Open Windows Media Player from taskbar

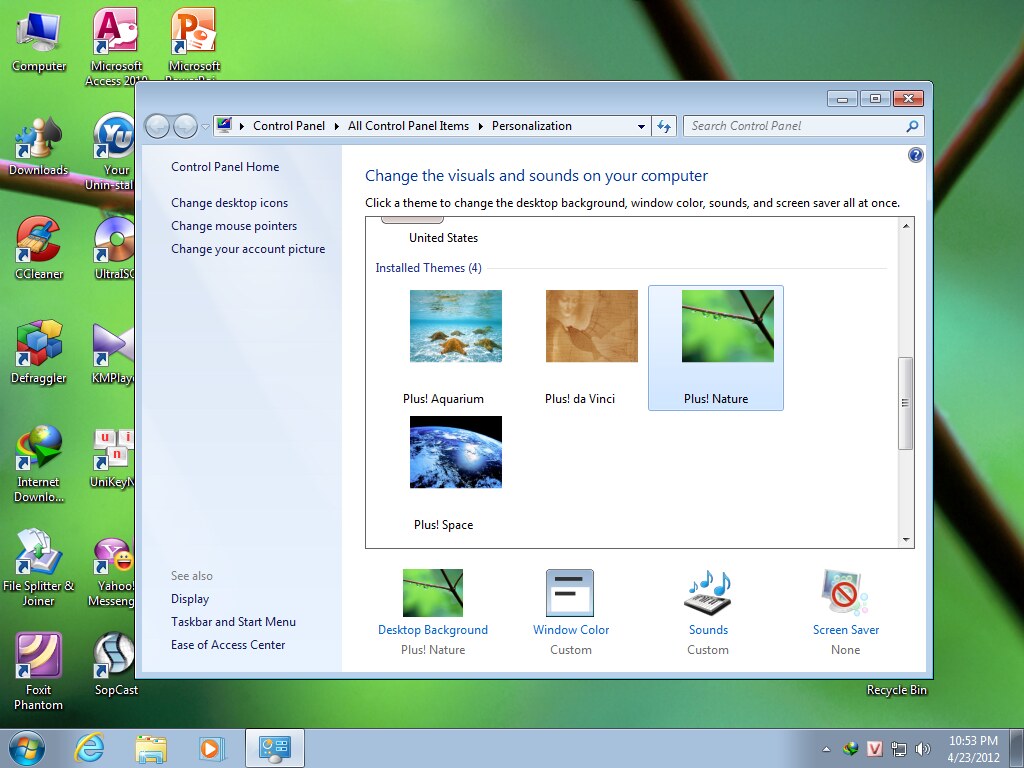point(211,747)
